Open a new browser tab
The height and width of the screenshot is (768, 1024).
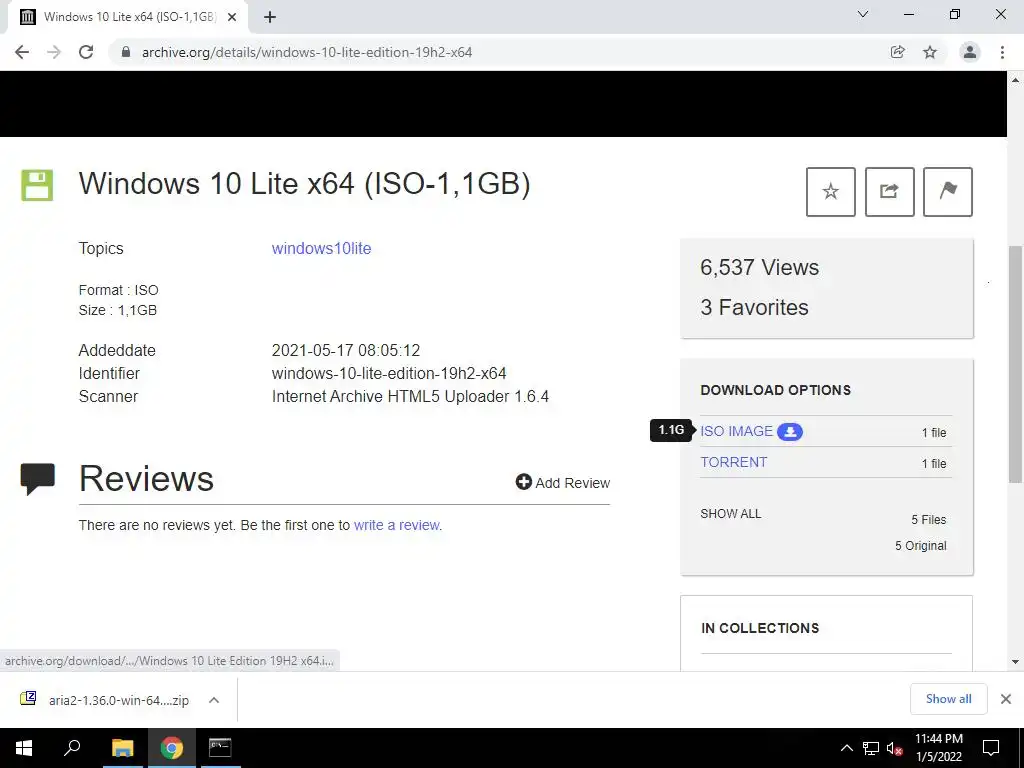pos(270,17)
